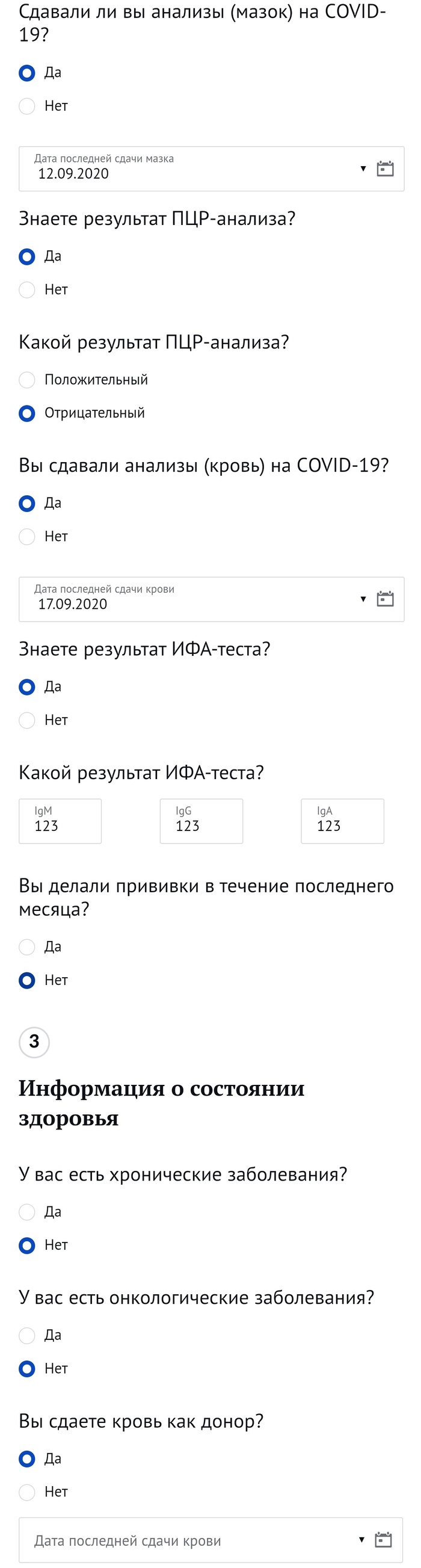Open calendar icon for 17.09.2020 blood date
The height and width of the screenshot is (1568, 421).
point(385,599)
